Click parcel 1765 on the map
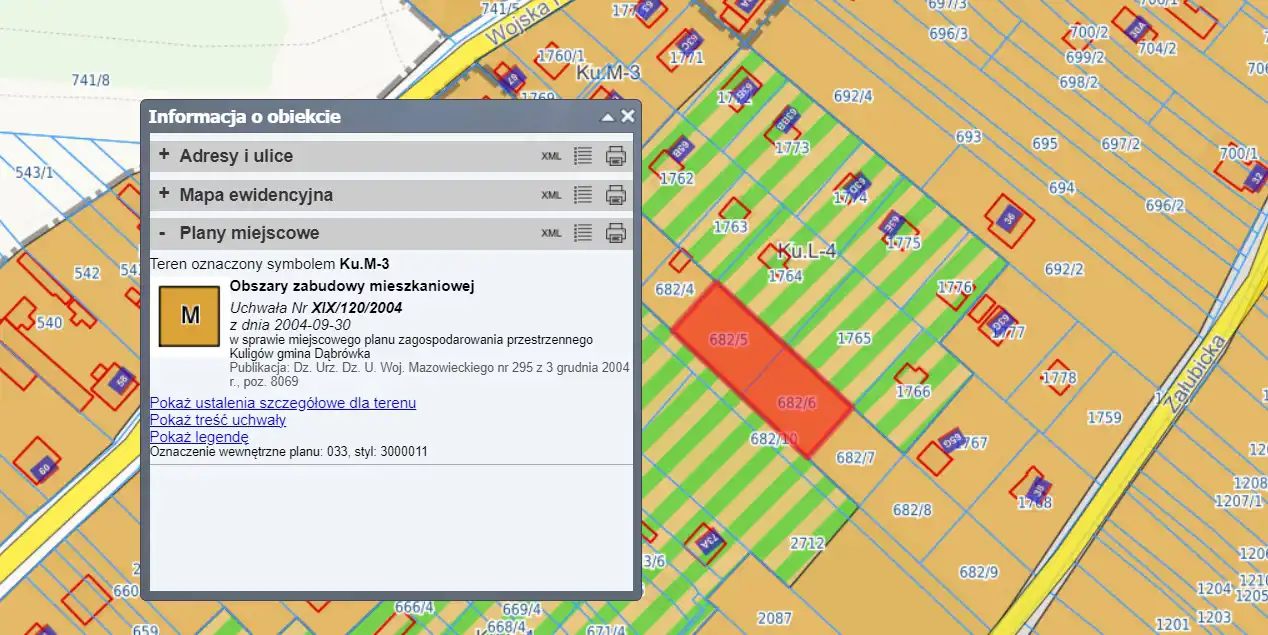Image resolution: width=1268 pixels, height=635 pixels. coord(854,338)
